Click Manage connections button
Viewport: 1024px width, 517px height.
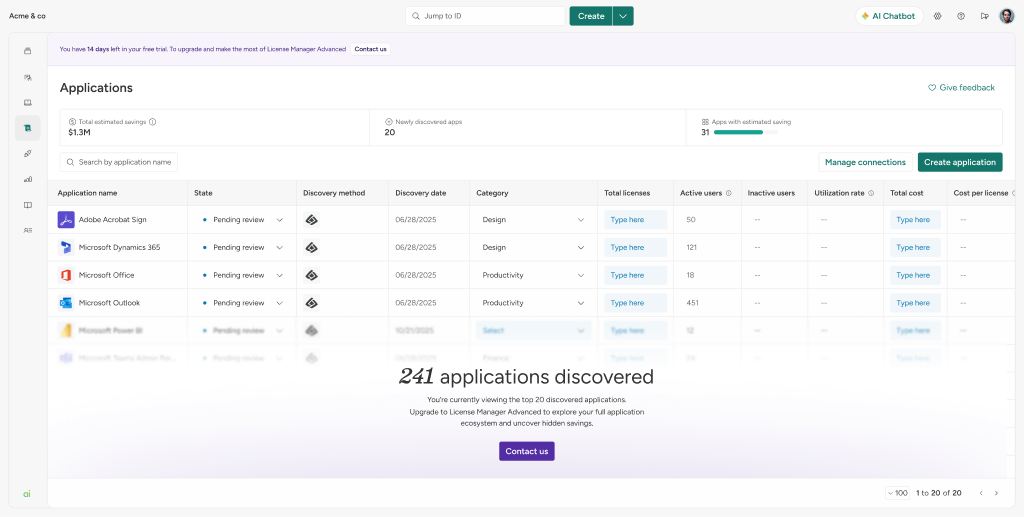pos(865,162)
